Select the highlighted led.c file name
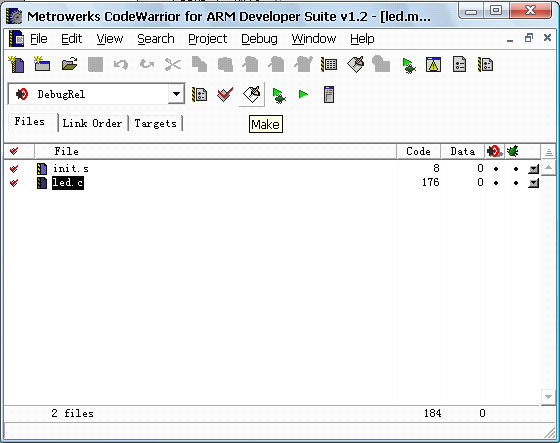The image size is (560, 443). click(68, 183)
